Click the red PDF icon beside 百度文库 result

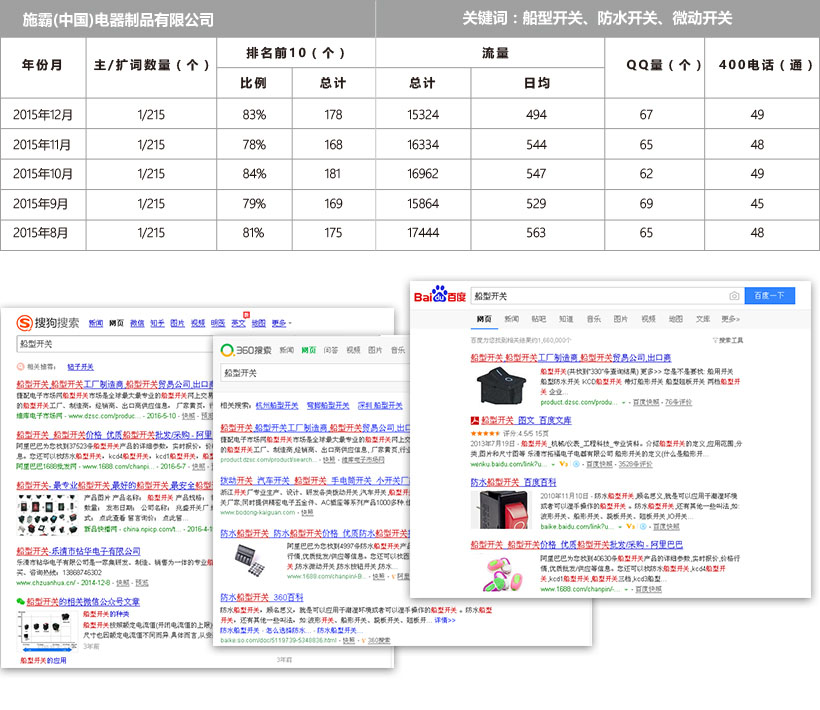(475, 420)
